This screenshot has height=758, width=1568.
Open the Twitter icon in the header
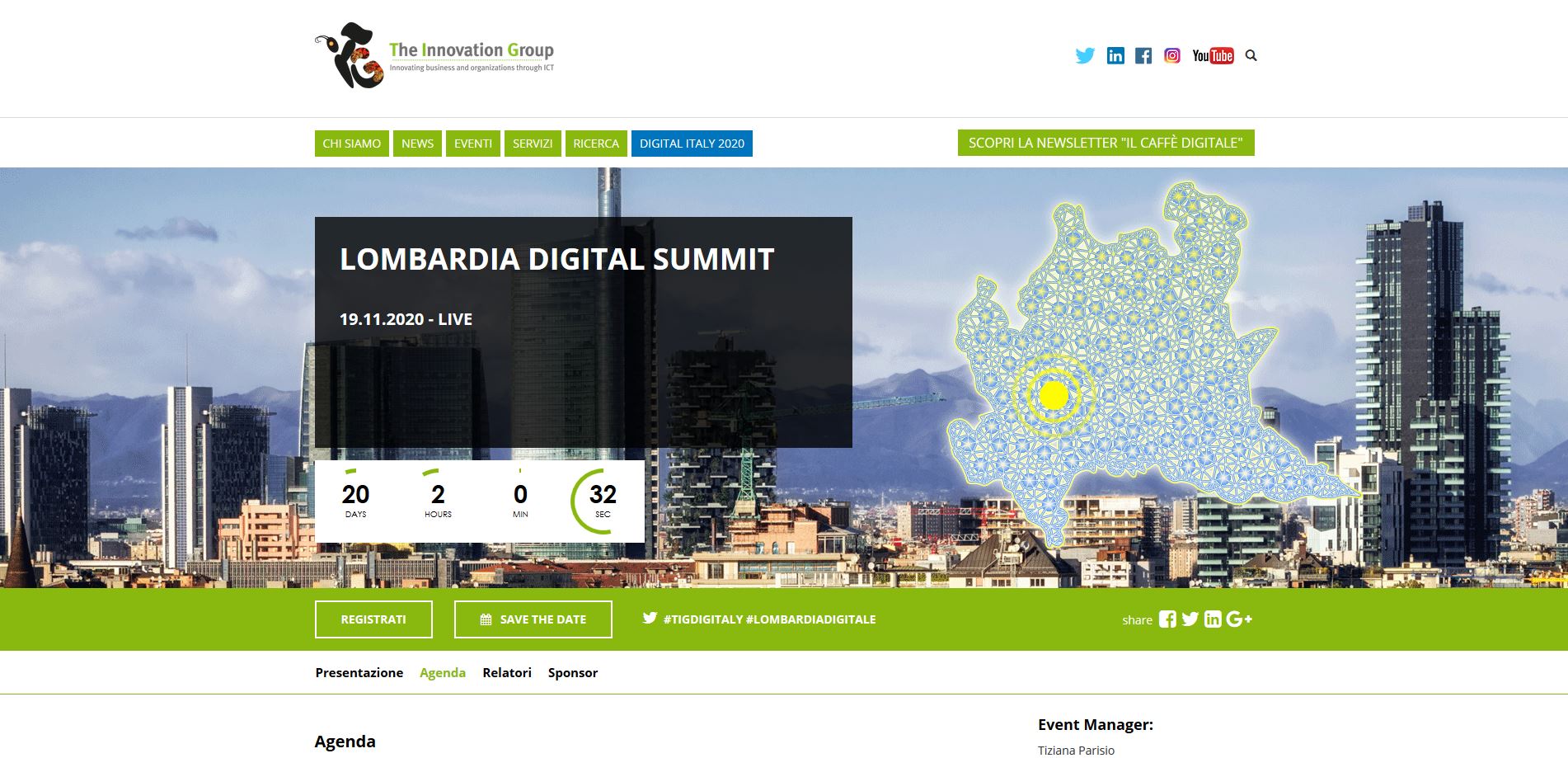1085,55
